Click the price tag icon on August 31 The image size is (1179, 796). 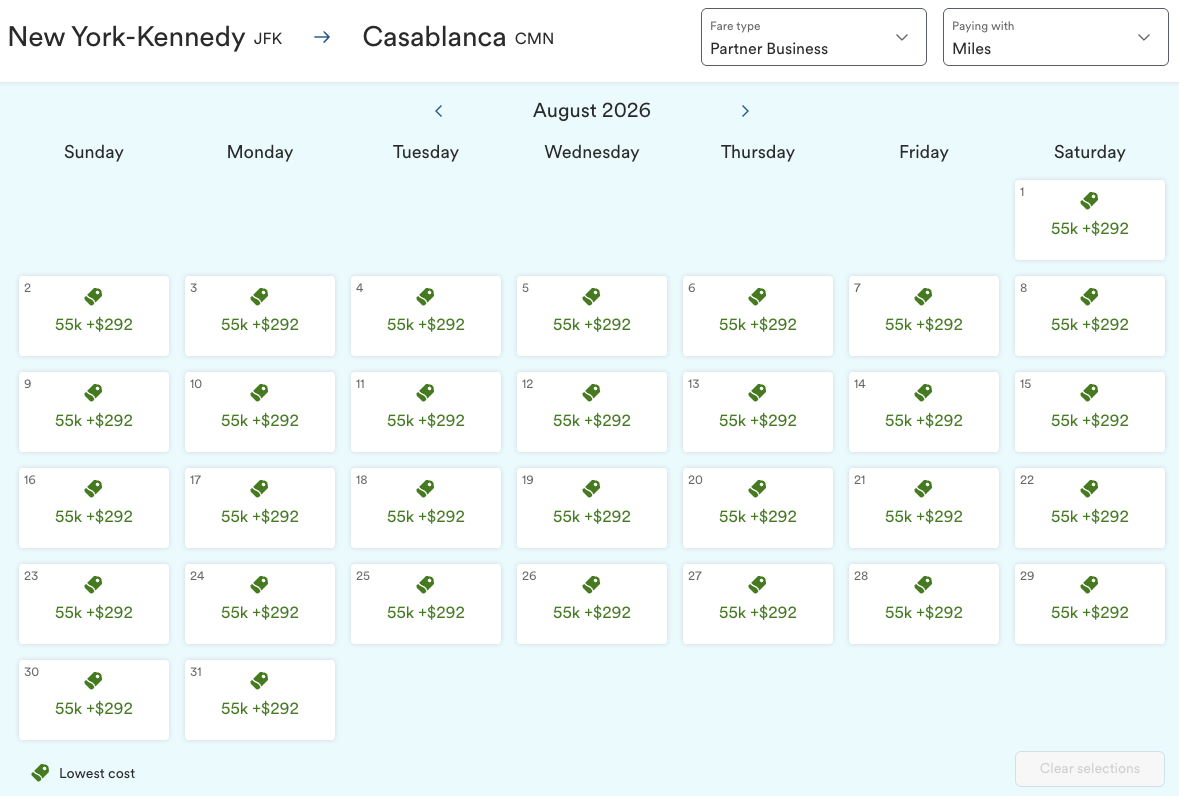tap(259, 680)
